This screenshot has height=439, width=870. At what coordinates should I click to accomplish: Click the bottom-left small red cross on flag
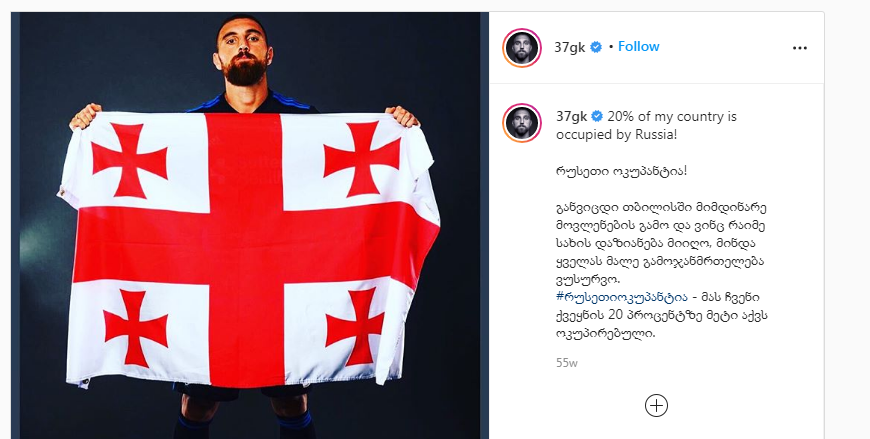(136, 328)
